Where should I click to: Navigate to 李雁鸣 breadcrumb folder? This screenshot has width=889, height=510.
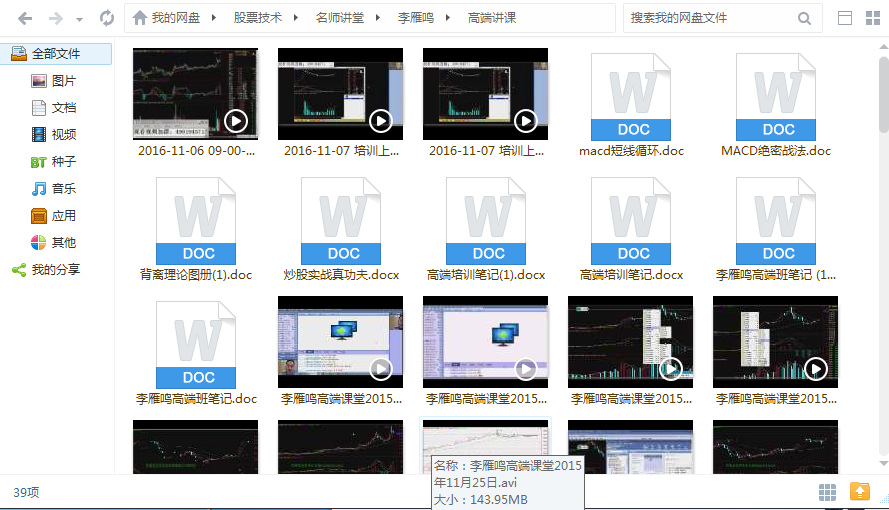pos(416,18)
